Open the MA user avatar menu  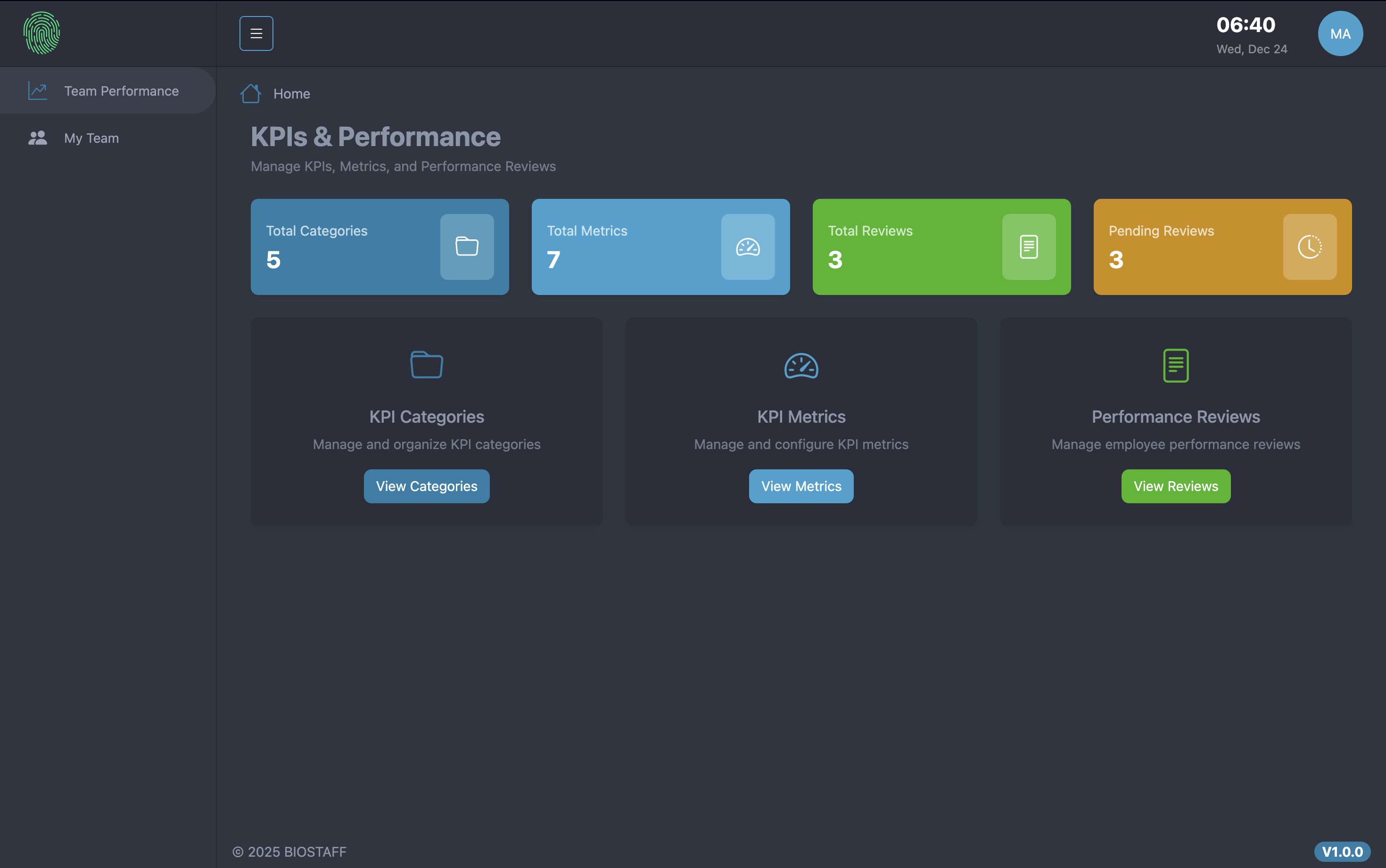[x=1339, y=33]
